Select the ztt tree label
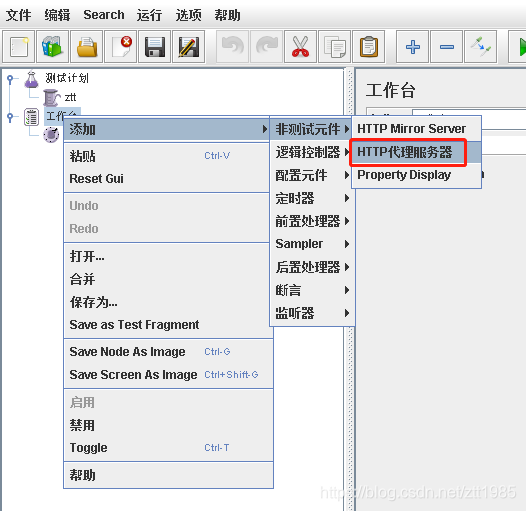This screenshot has height=511, width=526. [x=70, y=97]
